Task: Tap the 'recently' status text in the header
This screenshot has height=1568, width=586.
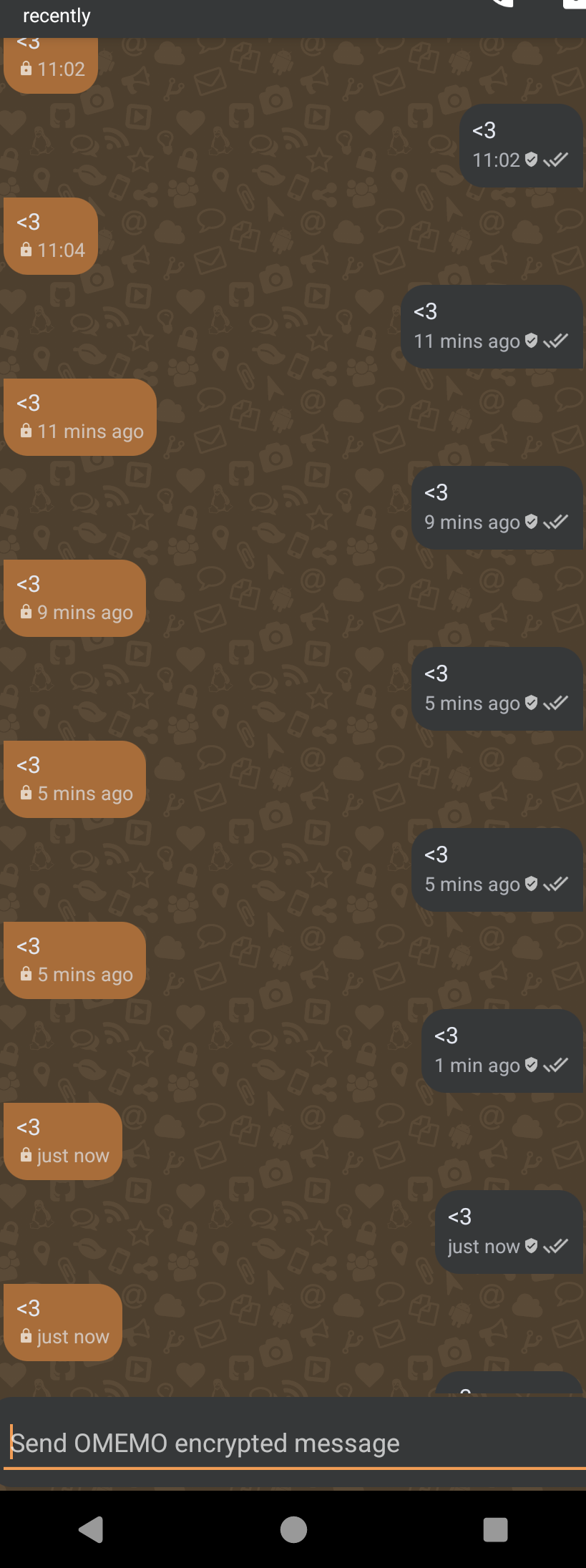Action: click(x=57, y=16)
